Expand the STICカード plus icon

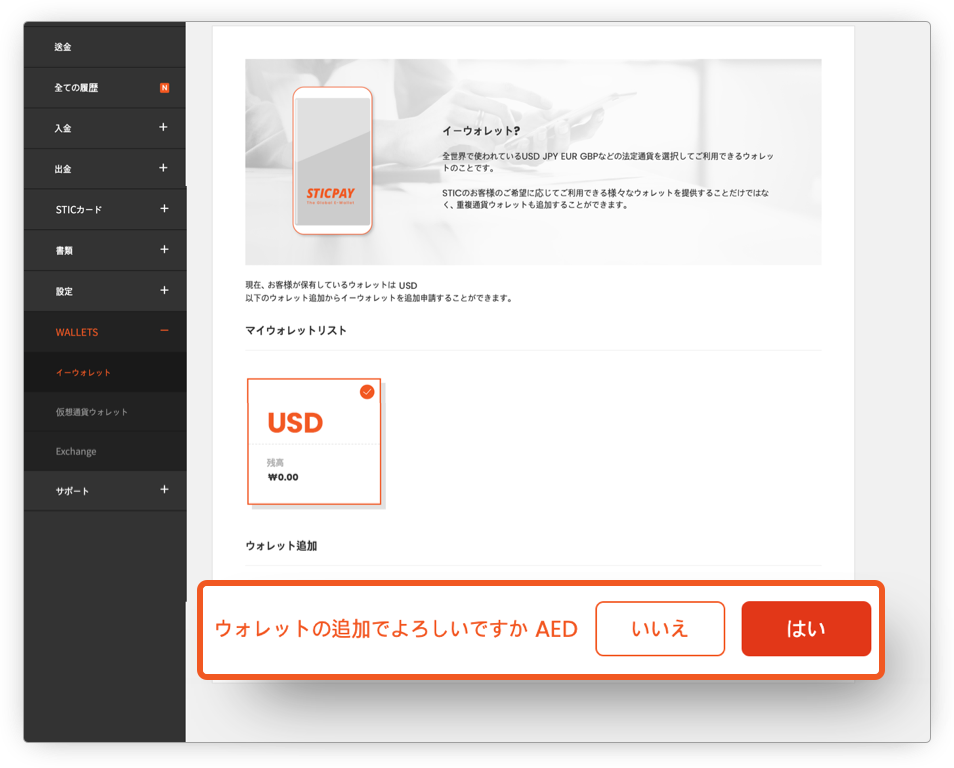[164, 209]
